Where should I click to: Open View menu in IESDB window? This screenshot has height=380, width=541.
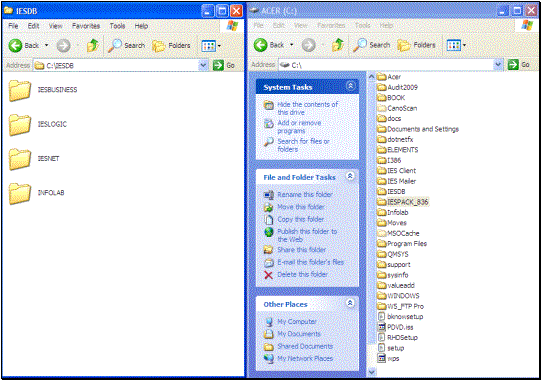pyautogui.click(x=55, y=26)
